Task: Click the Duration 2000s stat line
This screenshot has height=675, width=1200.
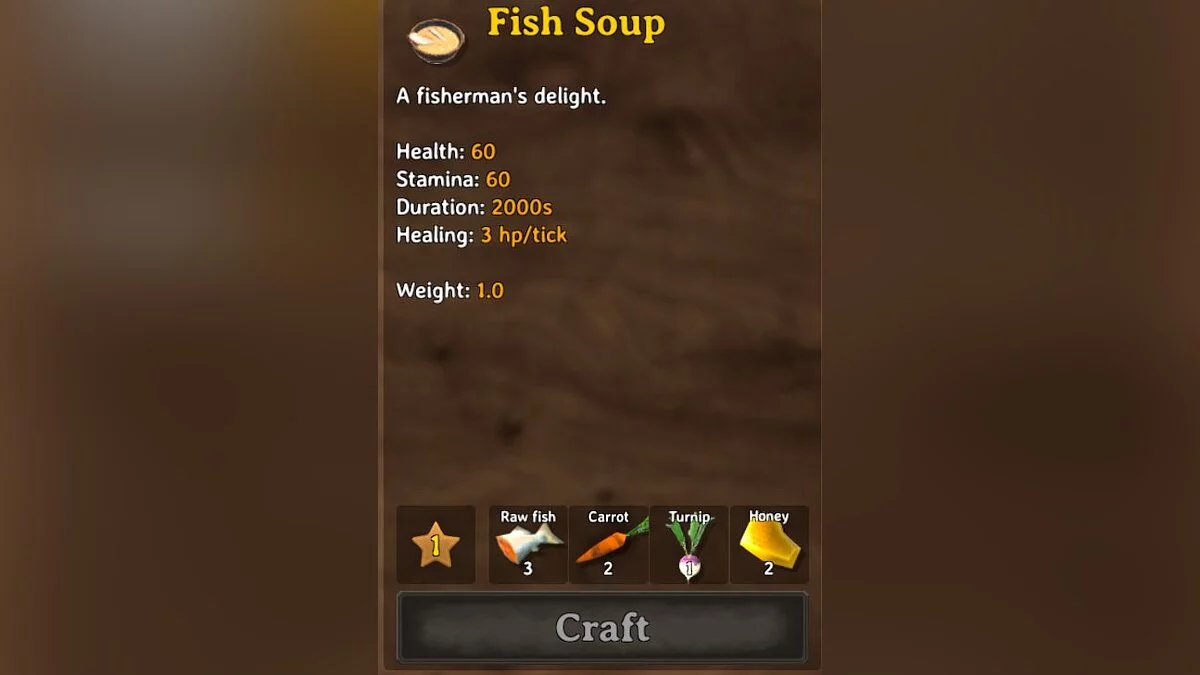Action: pos(474,208)
